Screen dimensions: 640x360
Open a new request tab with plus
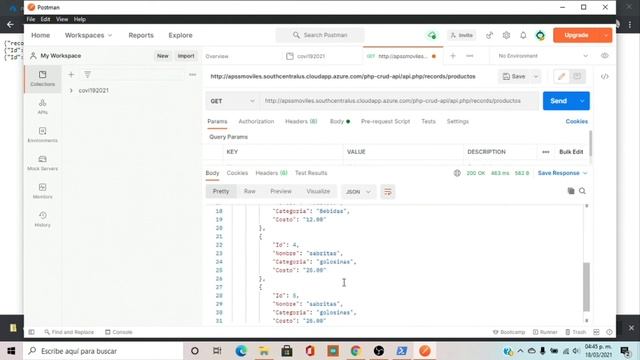point(453,56)
